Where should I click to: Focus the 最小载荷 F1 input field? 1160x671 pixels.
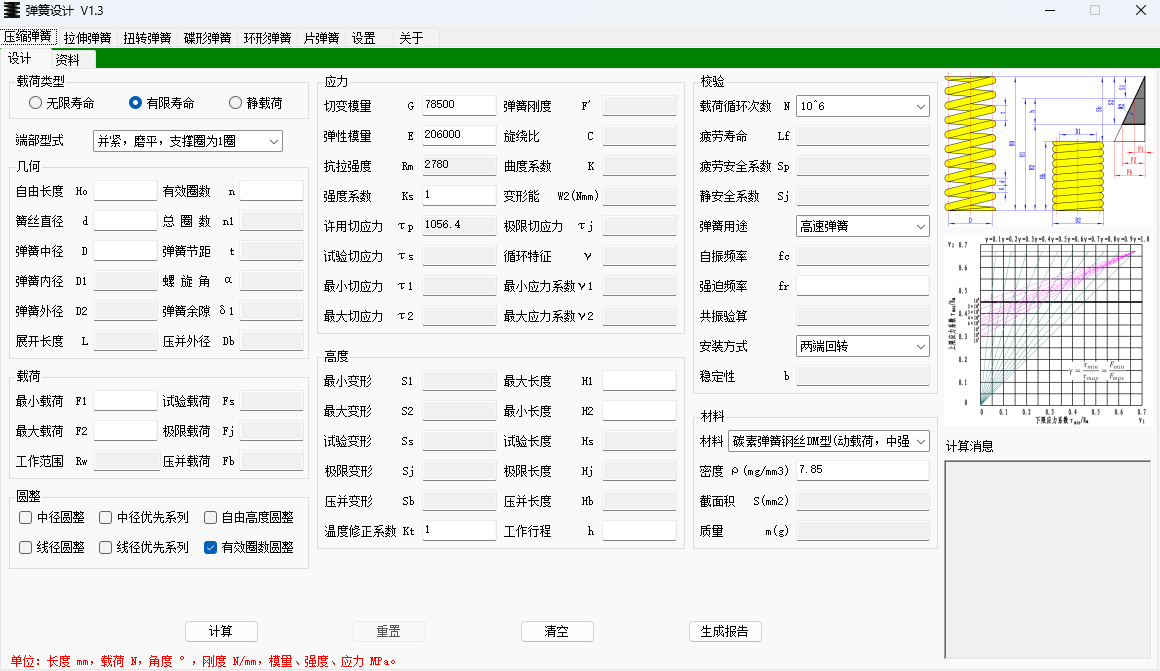tap(125, 401)
